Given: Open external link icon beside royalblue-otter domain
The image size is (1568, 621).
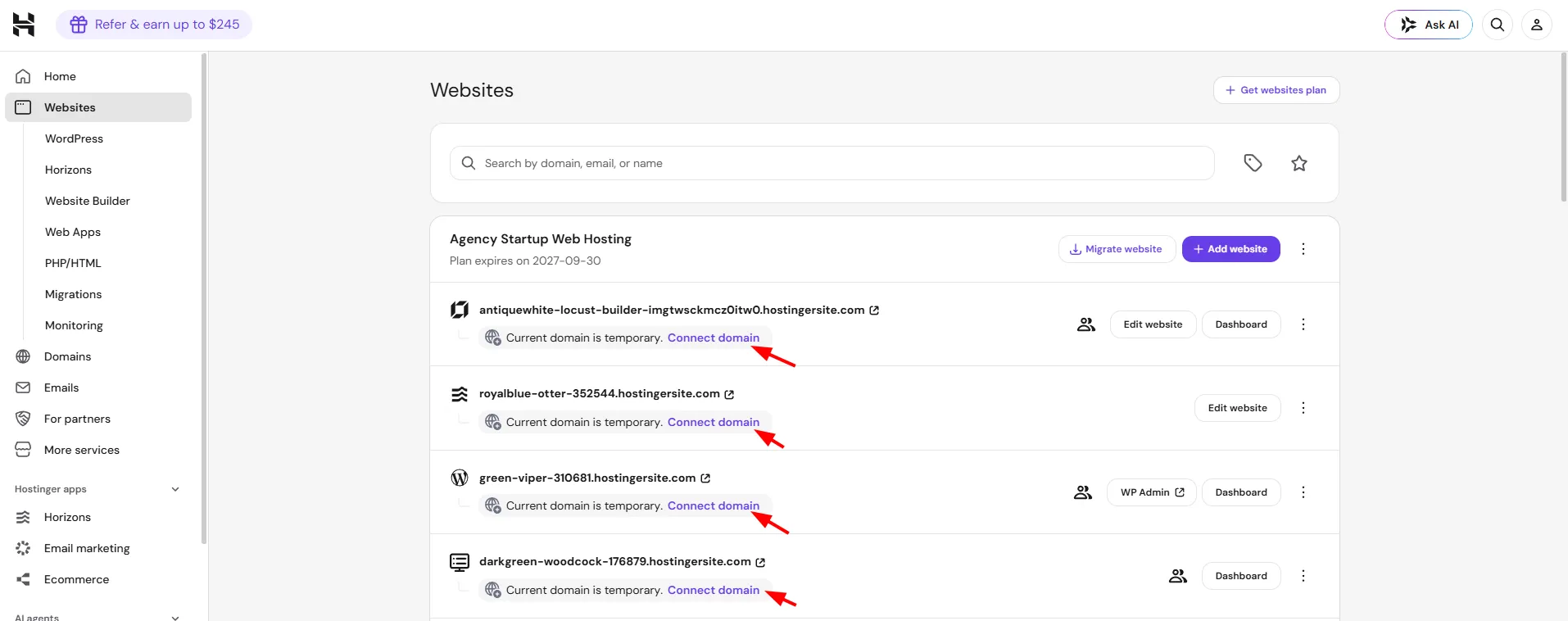Looking at the screenshot, I should click(x=729, y=394).
